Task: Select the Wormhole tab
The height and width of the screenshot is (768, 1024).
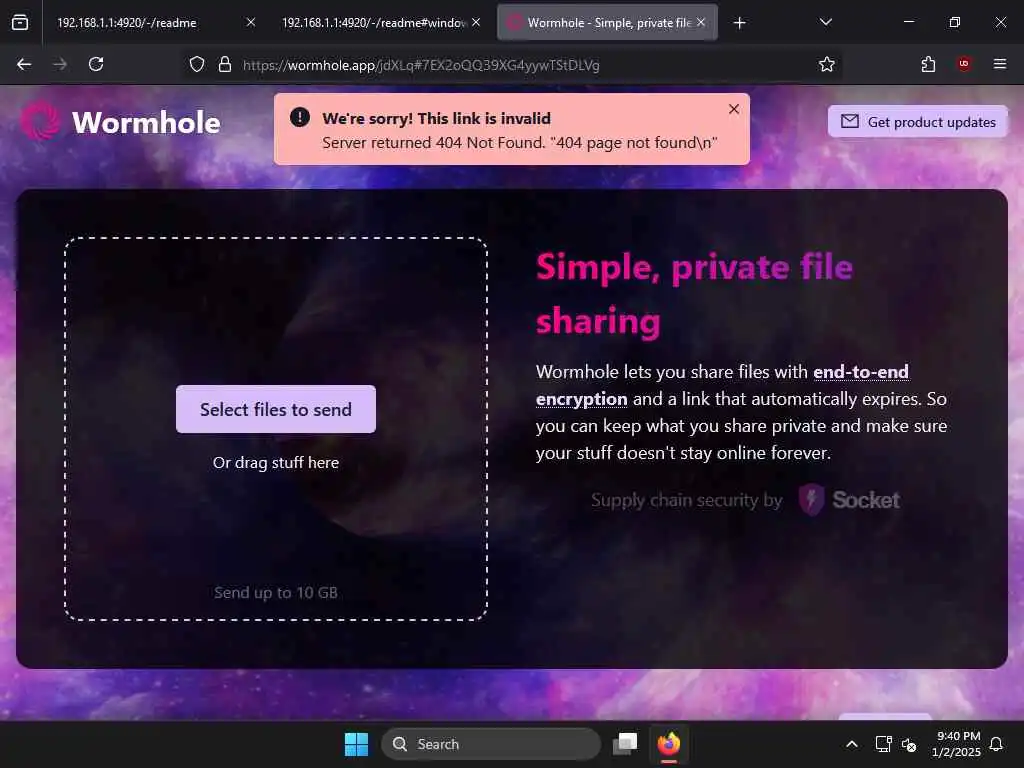Action: tap(607, 22)
